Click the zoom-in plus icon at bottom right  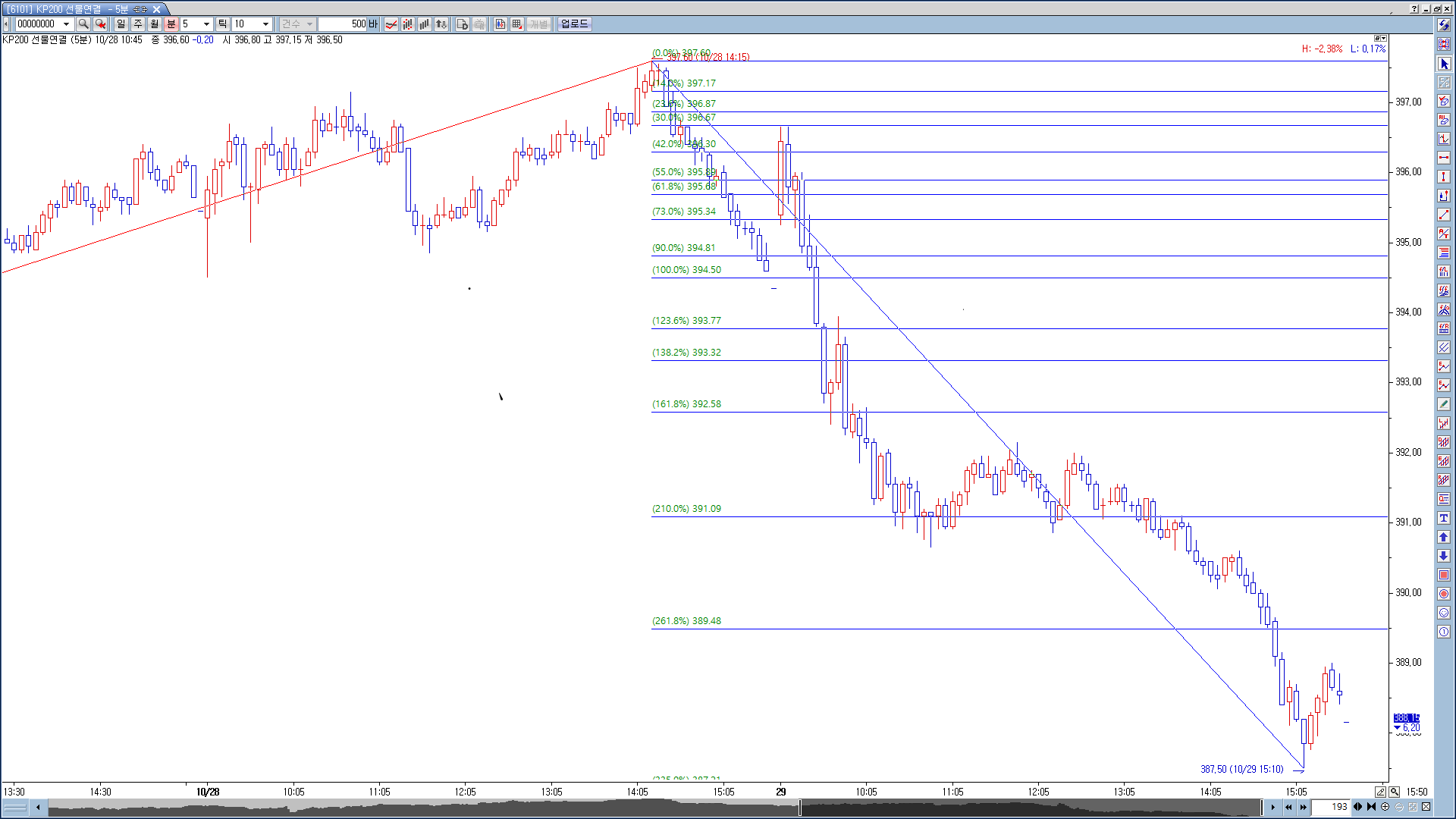1385,807
